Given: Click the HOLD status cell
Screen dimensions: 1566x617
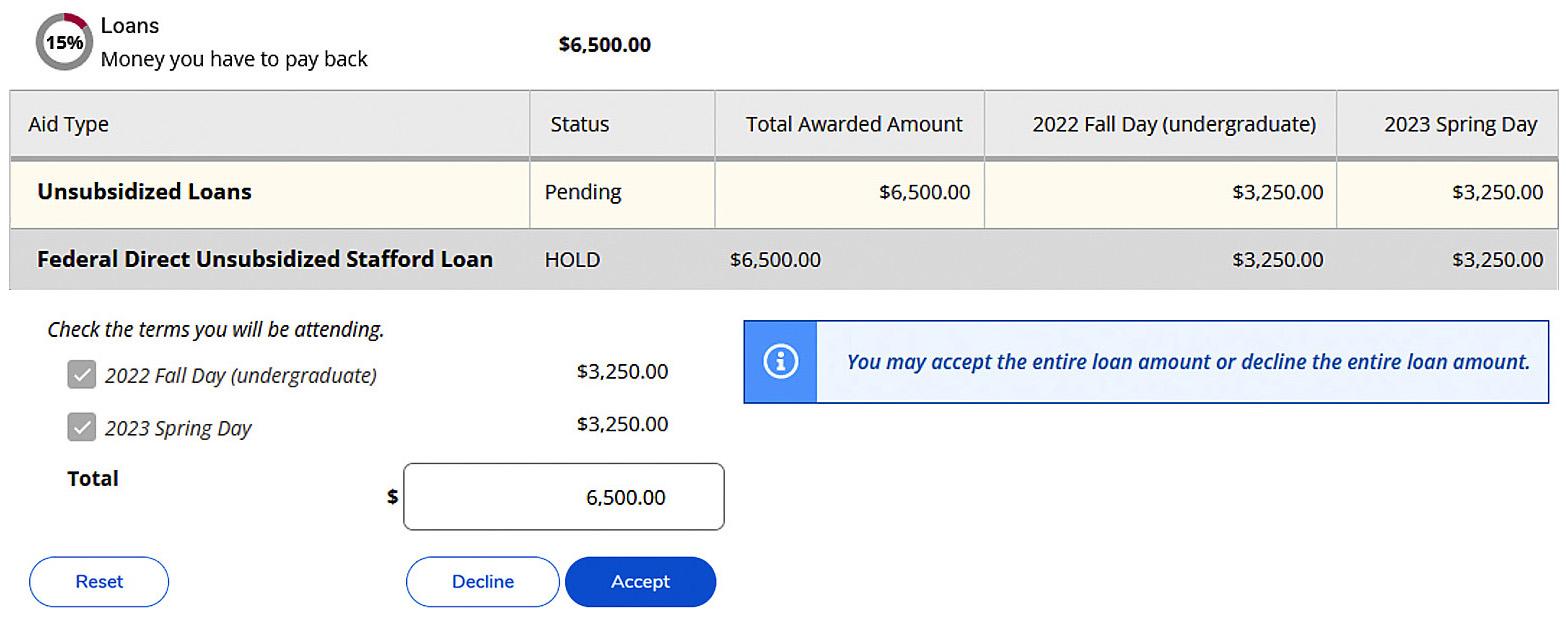Looking at the screenshot, I should click(572, 260).
